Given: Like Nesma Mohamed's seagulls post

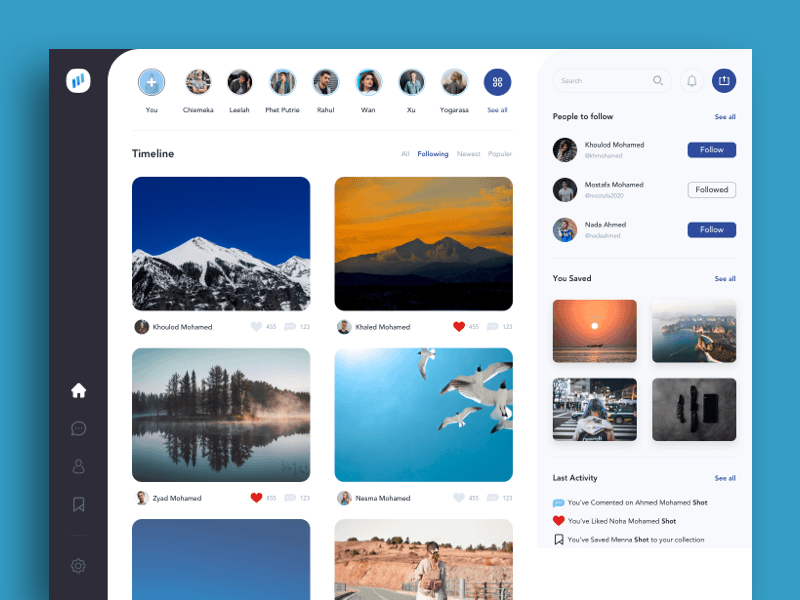Looking at the screenshot, I should point(459,497).
